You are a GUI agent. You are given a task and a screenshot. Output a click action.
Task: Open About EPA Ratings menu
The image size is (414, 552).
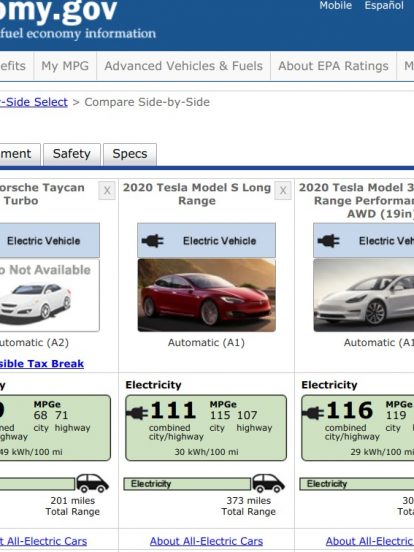click(333, 66)
